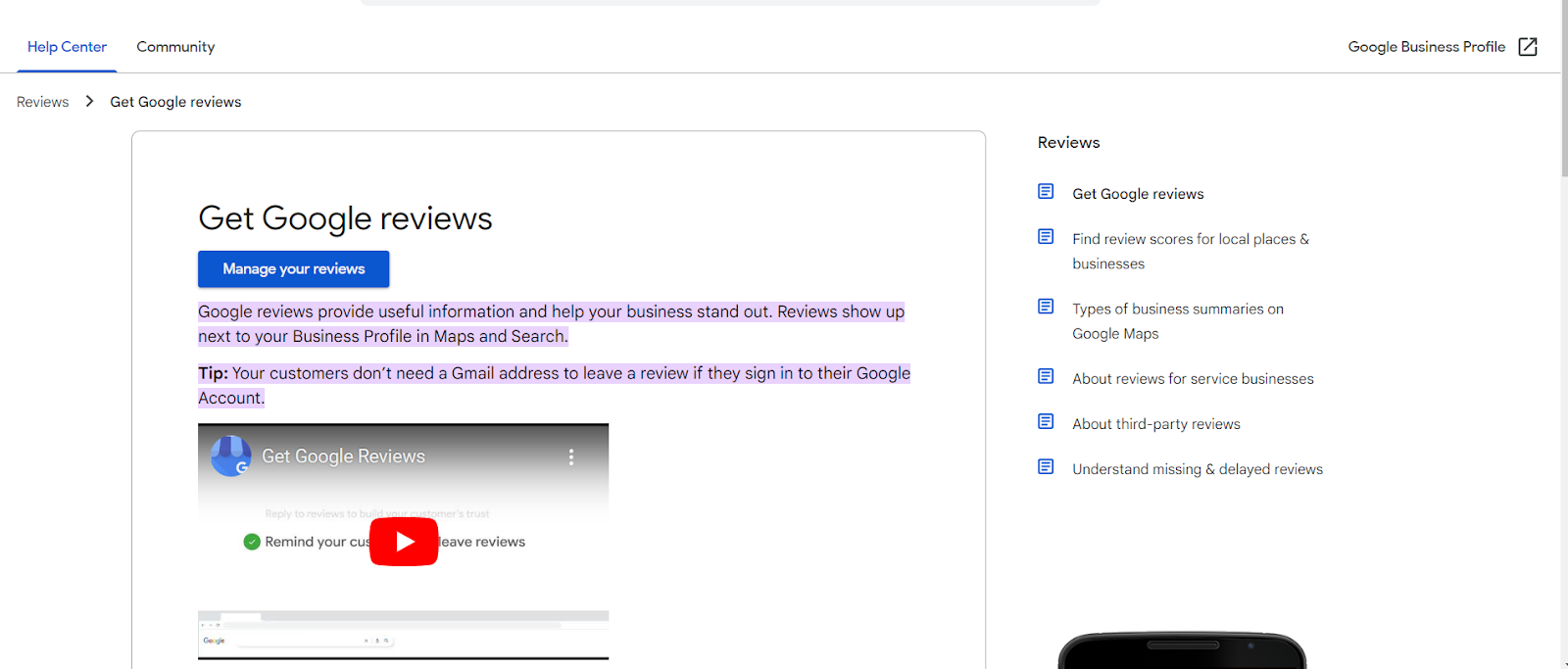Switch to the Community tab
Screen dimensions: 1568x669
[175, 47]
